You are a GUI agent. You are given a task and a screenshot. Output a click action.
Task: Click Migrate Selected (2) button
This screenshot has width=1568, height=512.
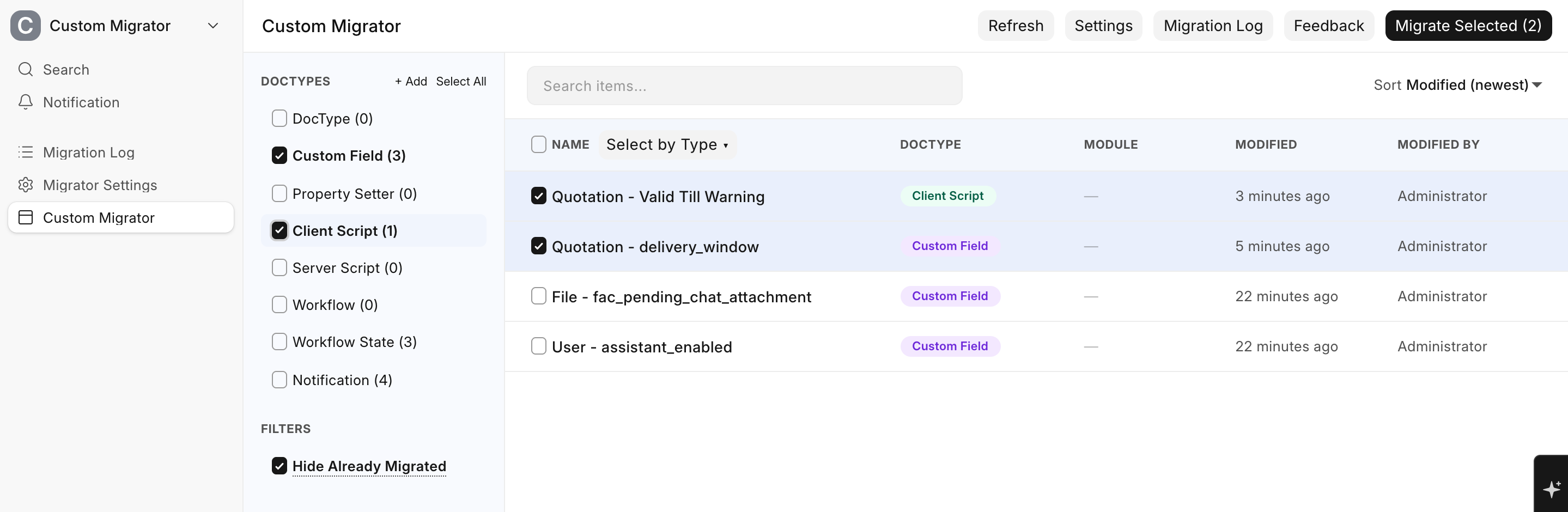pos(1468,26)
